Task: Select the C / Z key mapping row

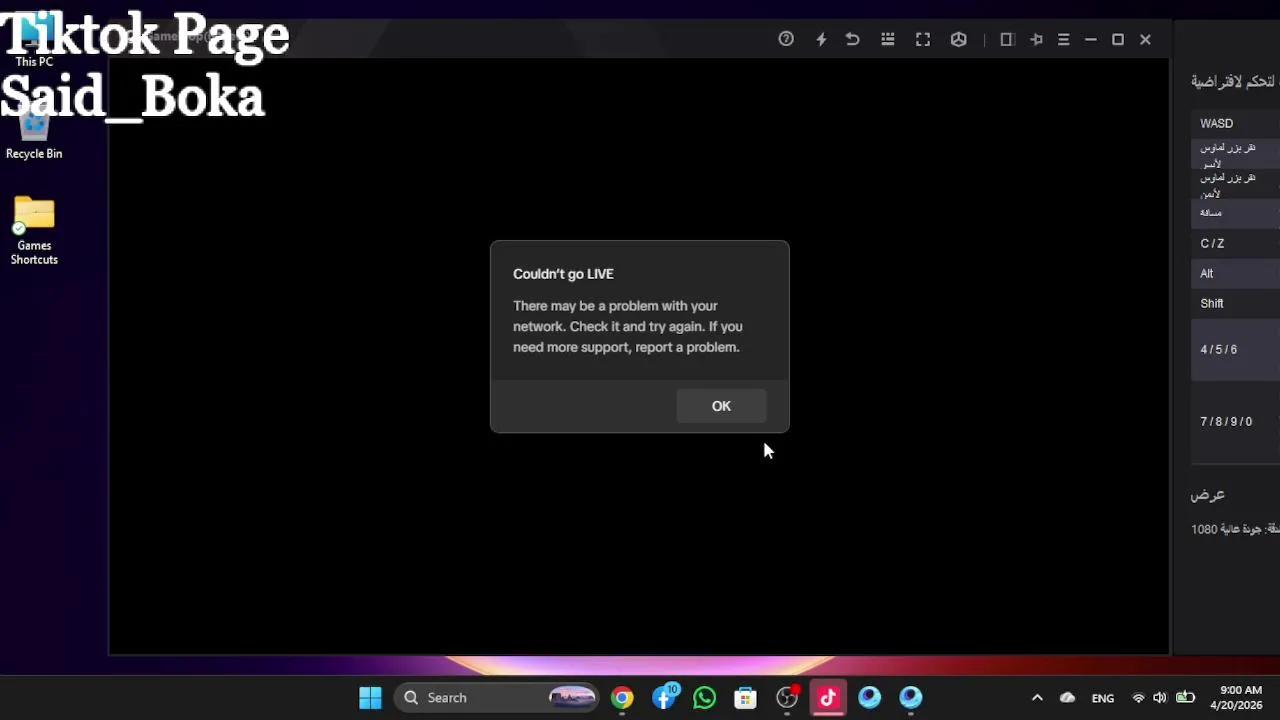Action: click(1235, 243)
